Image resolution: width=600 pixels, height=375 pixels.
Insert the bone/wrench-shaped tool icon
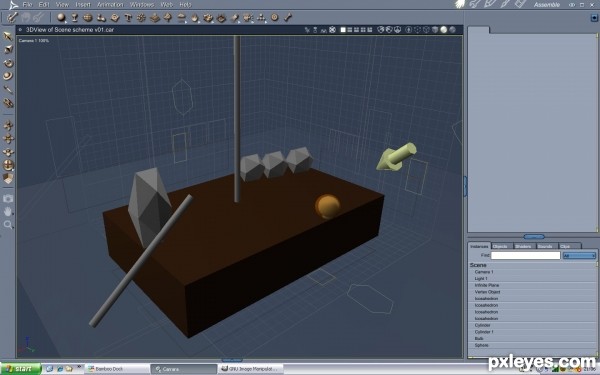(288, 18)
